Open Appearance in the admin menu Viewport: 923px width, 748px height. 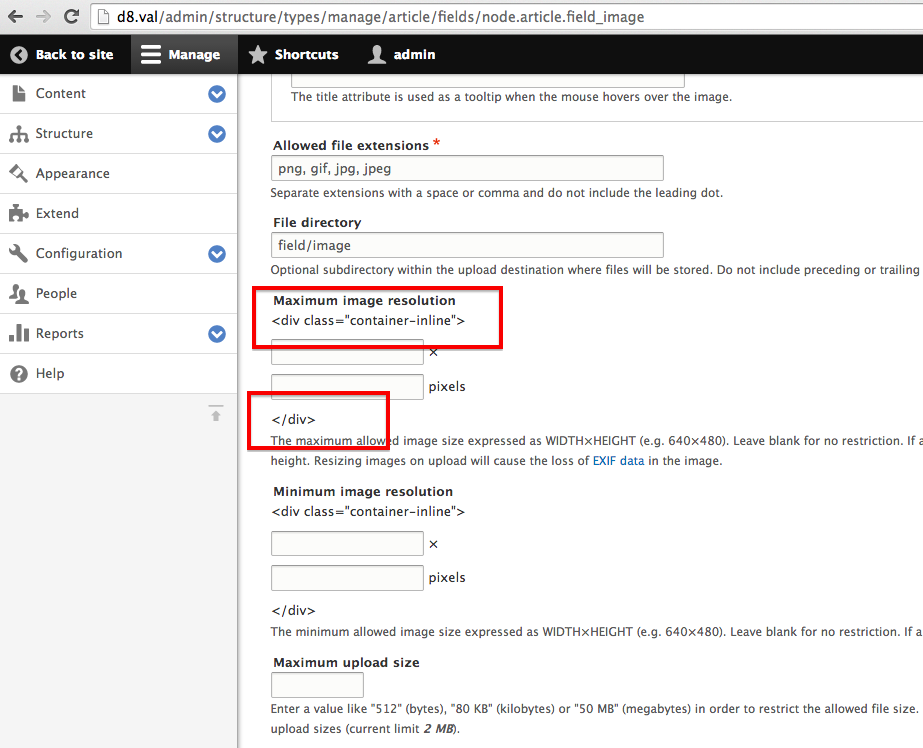[x=72, y=174]
